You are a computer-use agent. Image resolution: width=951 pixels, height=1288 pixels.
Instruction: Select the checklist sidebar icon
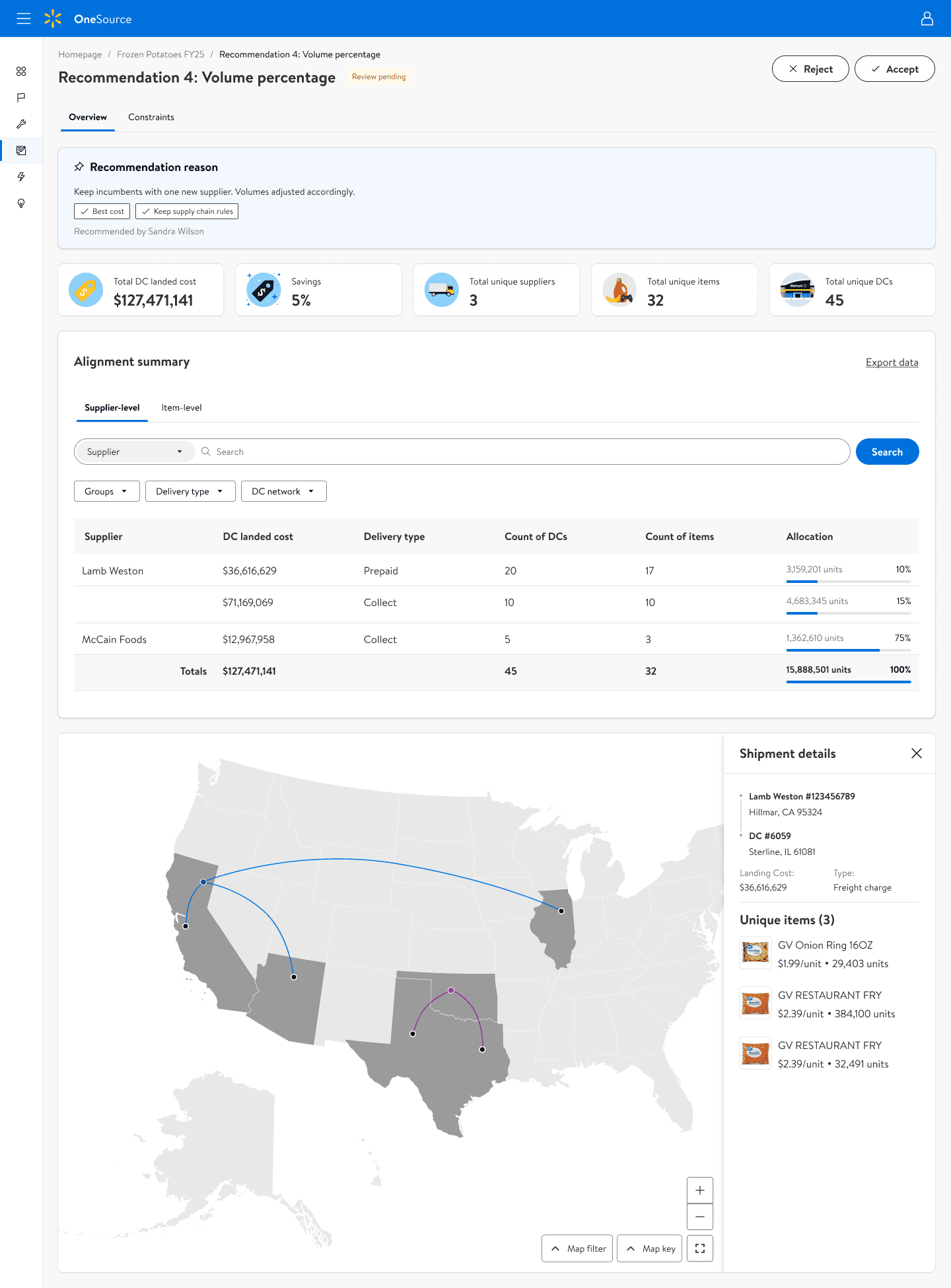[x=21, y=151]
